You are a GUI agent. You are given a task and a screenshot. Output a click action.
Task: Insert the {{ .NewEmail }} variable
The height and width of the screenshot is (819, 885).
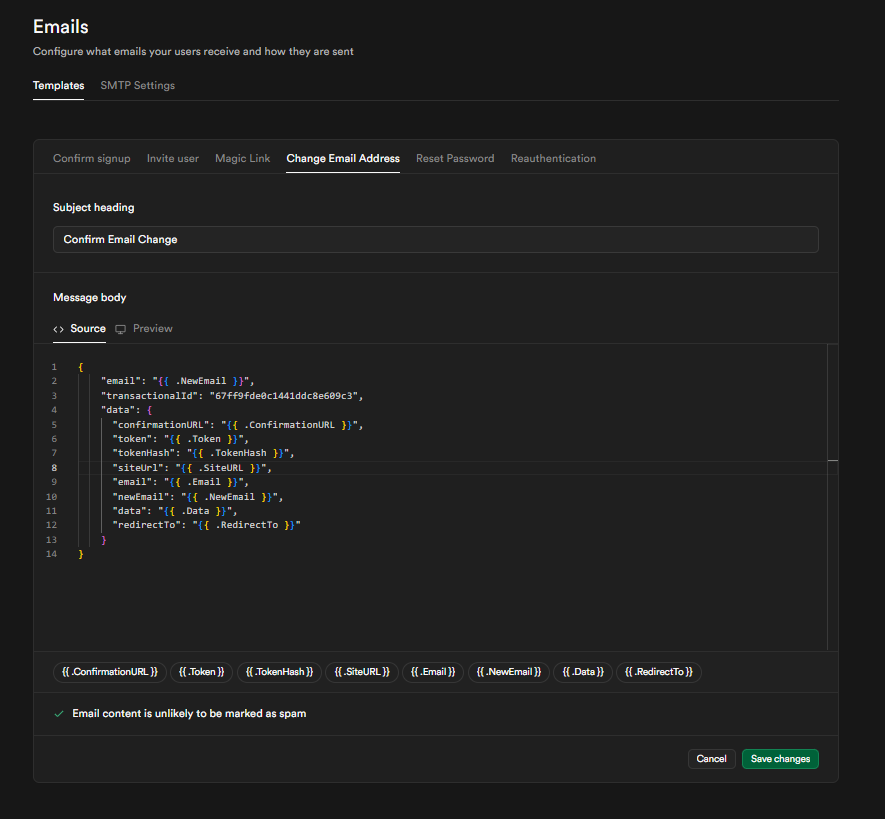click(509, 672)
